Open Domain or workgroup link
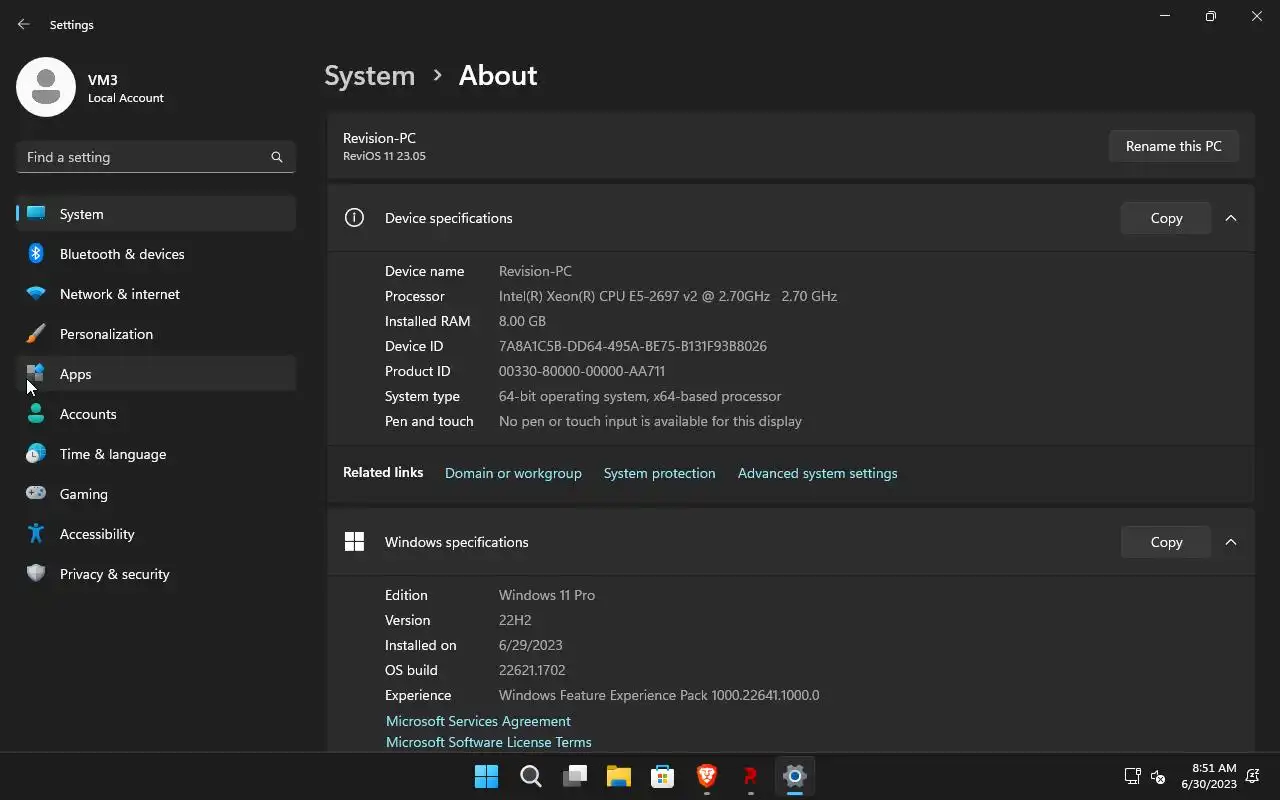1280x800 pixels. pos(513,473)
